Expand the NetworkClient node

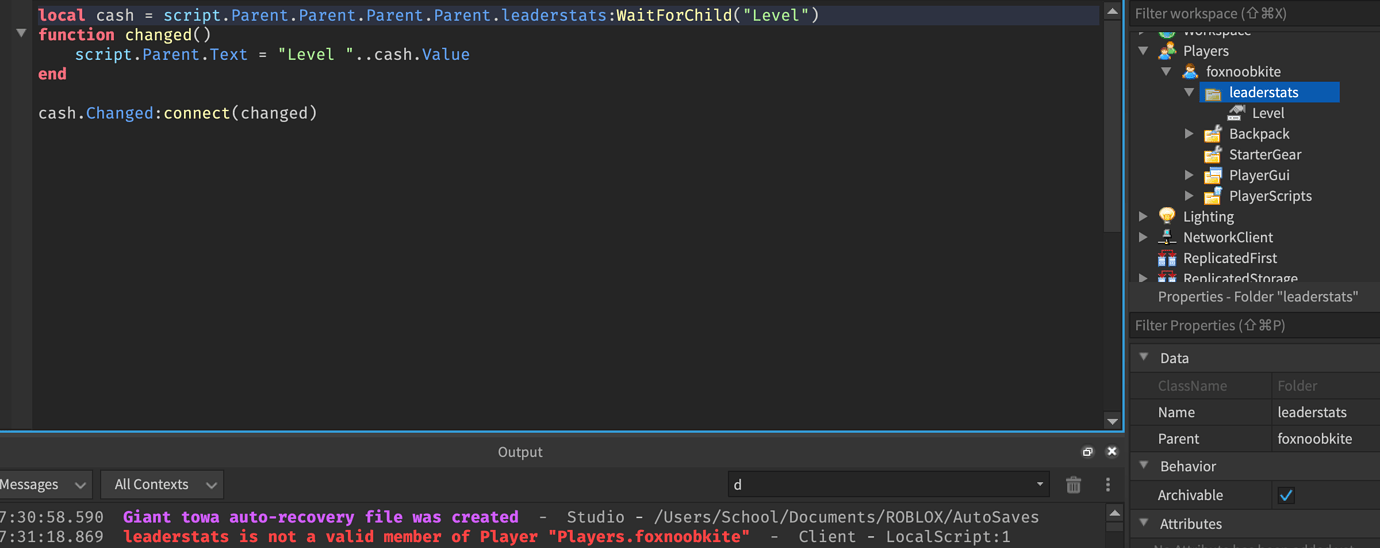tap(1144, 238)
